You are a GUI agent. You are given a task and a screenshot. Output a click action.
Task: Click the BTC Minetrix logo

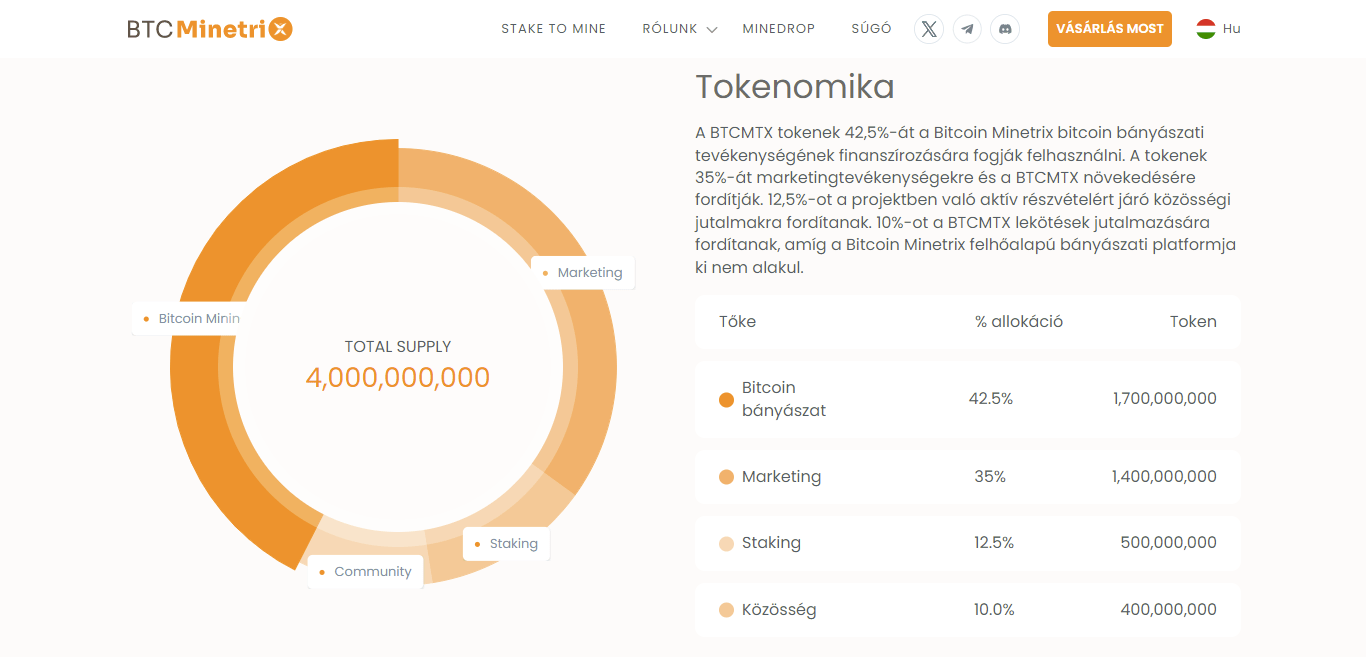pyautogui.click(x=210, y=29)
